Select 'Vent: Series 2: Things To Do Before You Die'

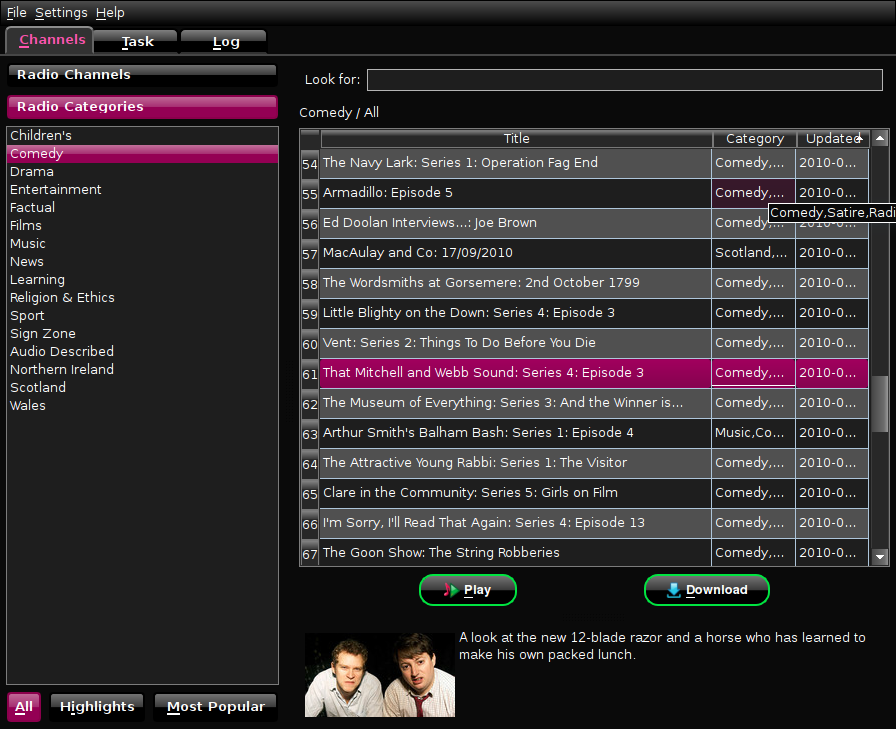click(515, 343)
